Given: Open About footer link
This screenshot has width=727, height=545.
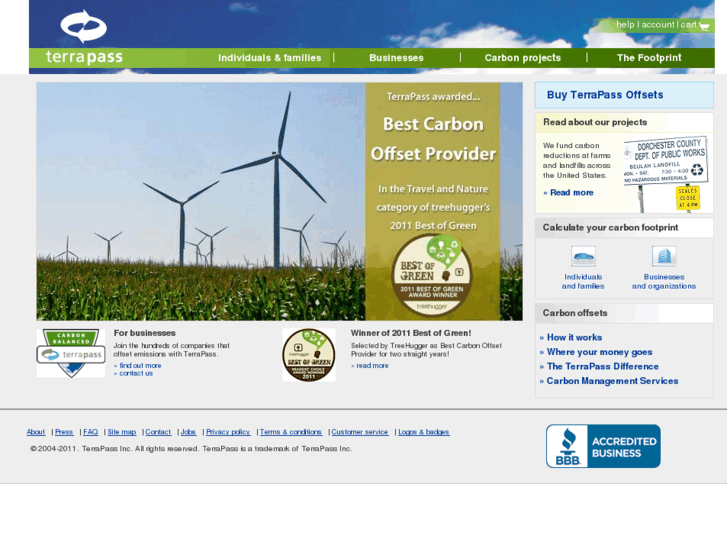Looking at the screenshot, I should (36, 432).
